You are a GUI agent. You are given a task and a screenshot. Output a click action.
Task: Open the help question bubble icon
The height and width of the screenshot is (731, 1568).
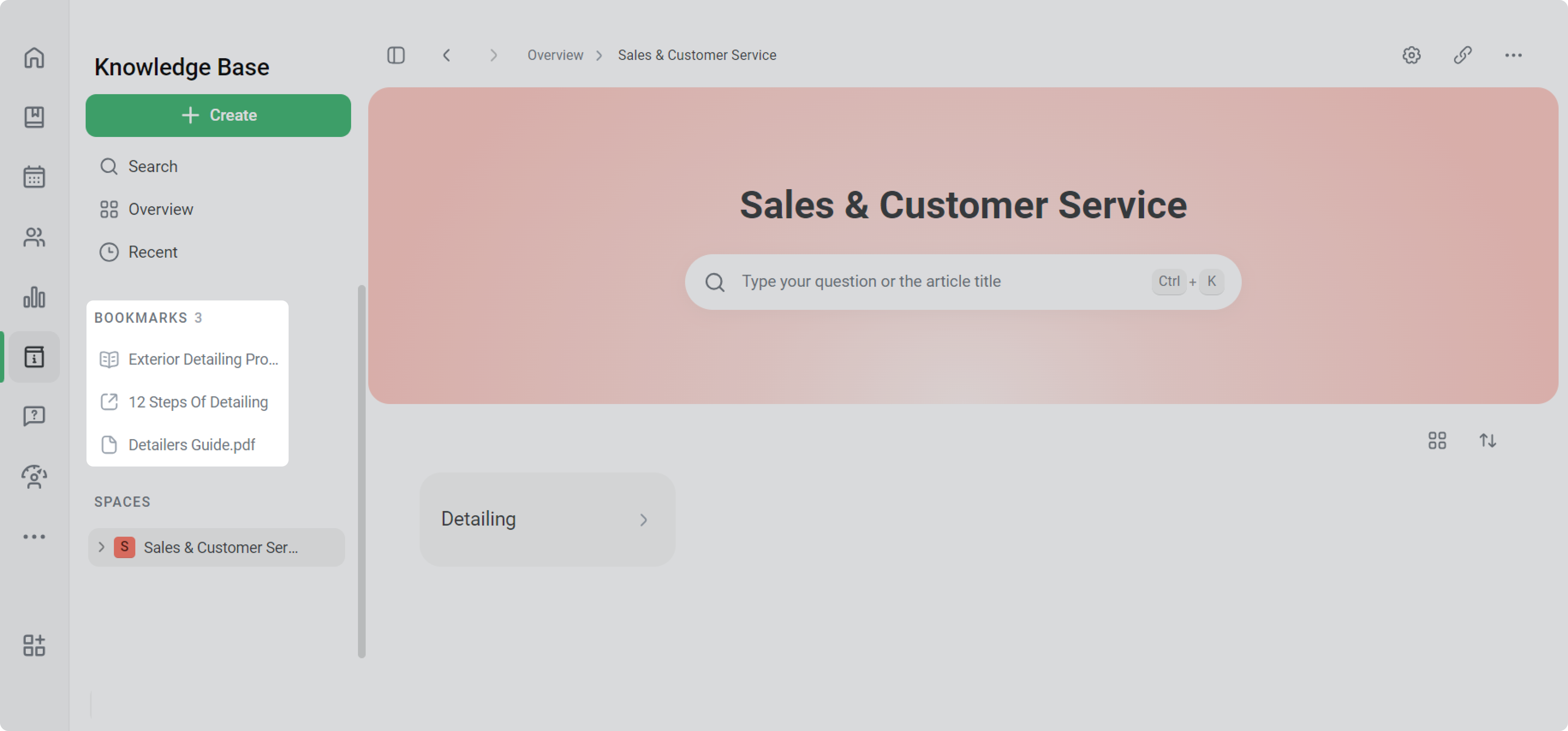34,416
